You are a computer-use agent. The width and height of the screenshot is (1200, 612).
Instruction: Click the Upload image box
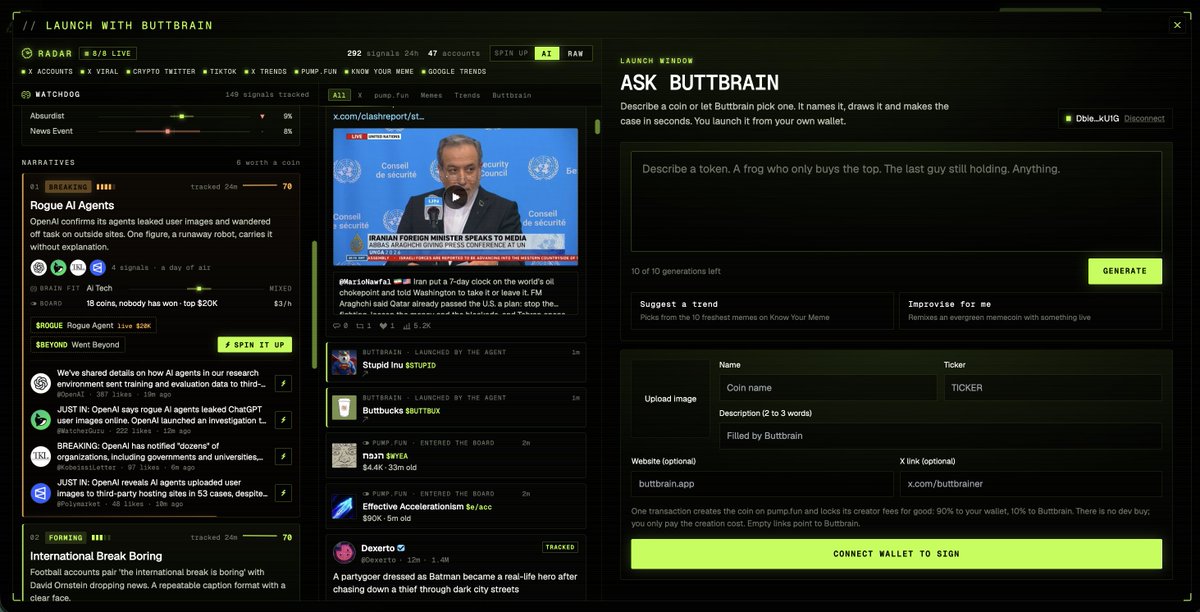click(670, 398)
